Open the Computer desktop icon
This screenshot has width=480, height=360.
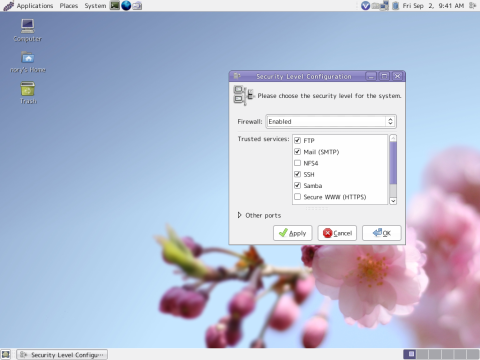[x=27, y=30]
